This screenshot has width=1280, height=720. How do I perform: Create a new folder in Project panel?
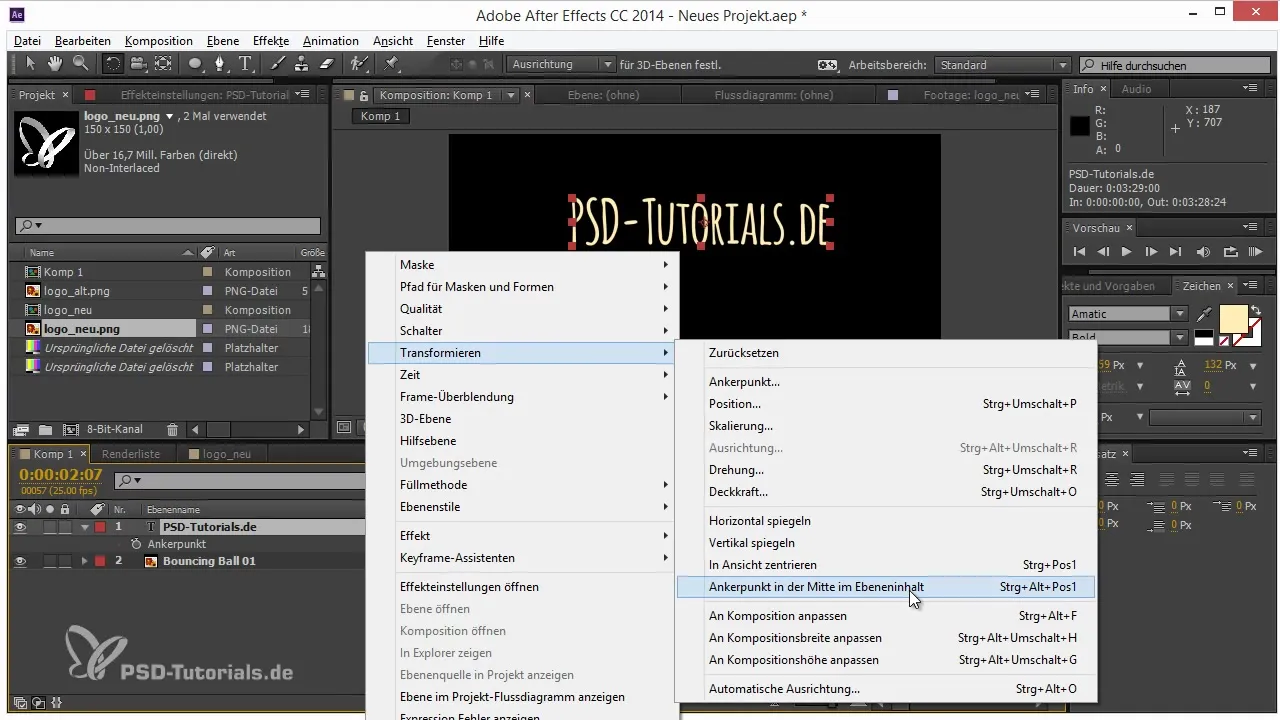(x=45, y=429)
